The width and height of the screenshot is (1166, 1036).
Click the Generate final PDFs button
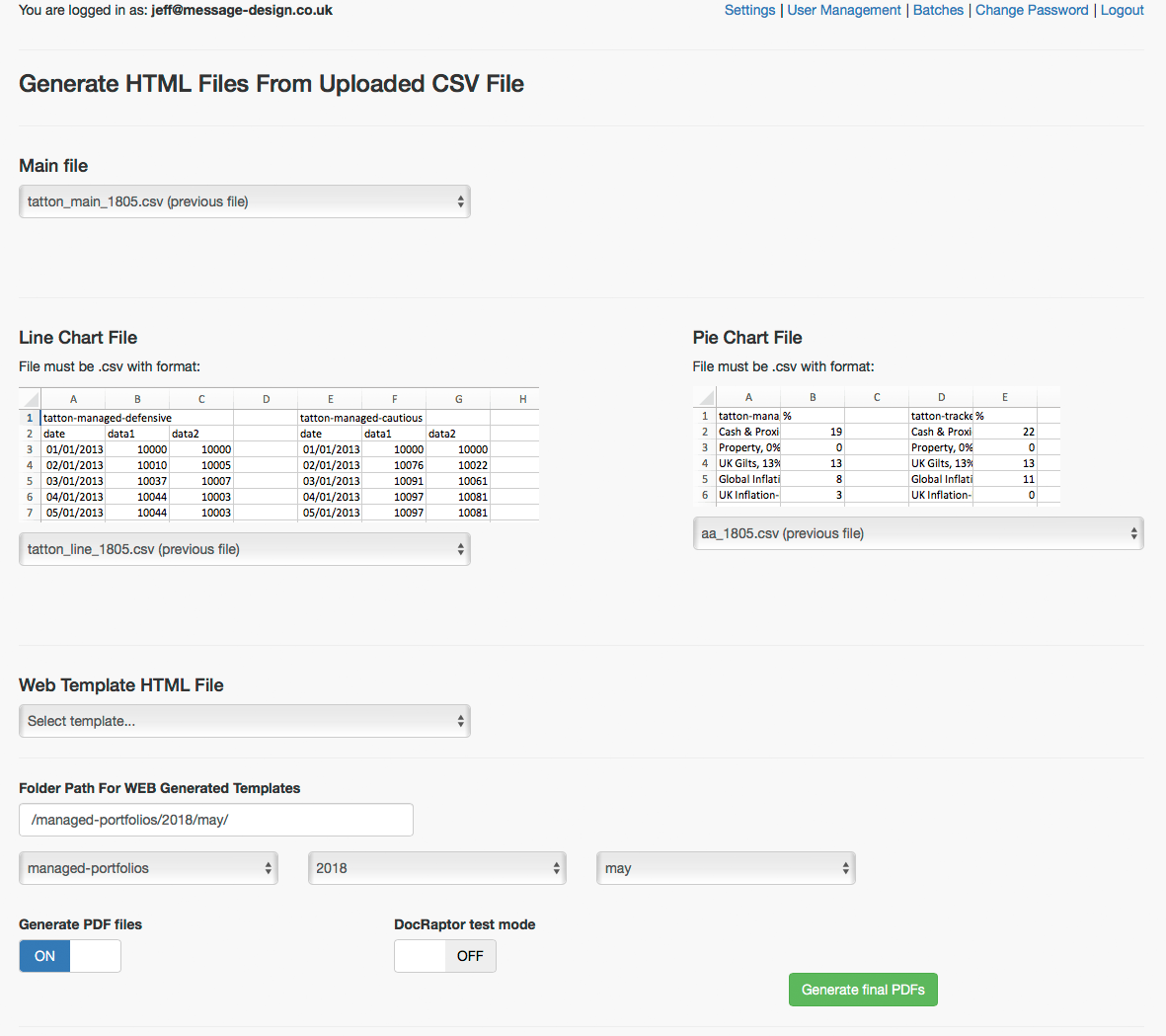(863, 990)
